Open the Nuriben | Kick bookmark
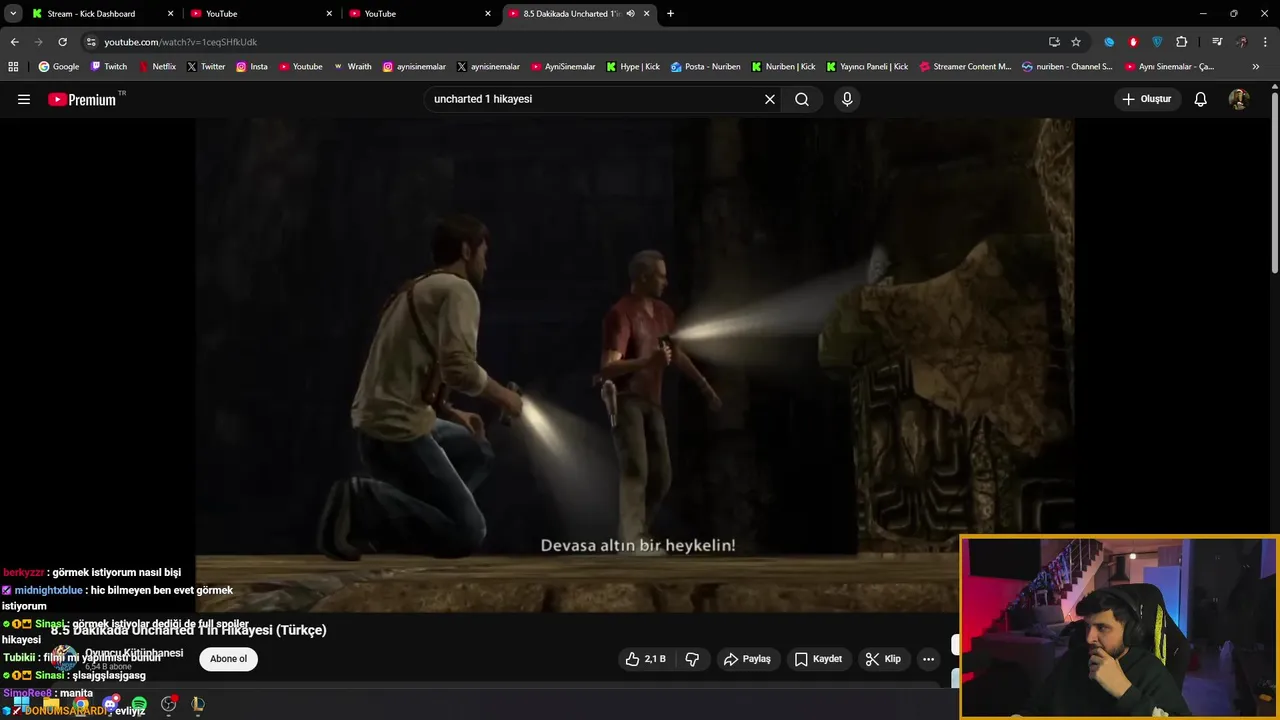 783,67
